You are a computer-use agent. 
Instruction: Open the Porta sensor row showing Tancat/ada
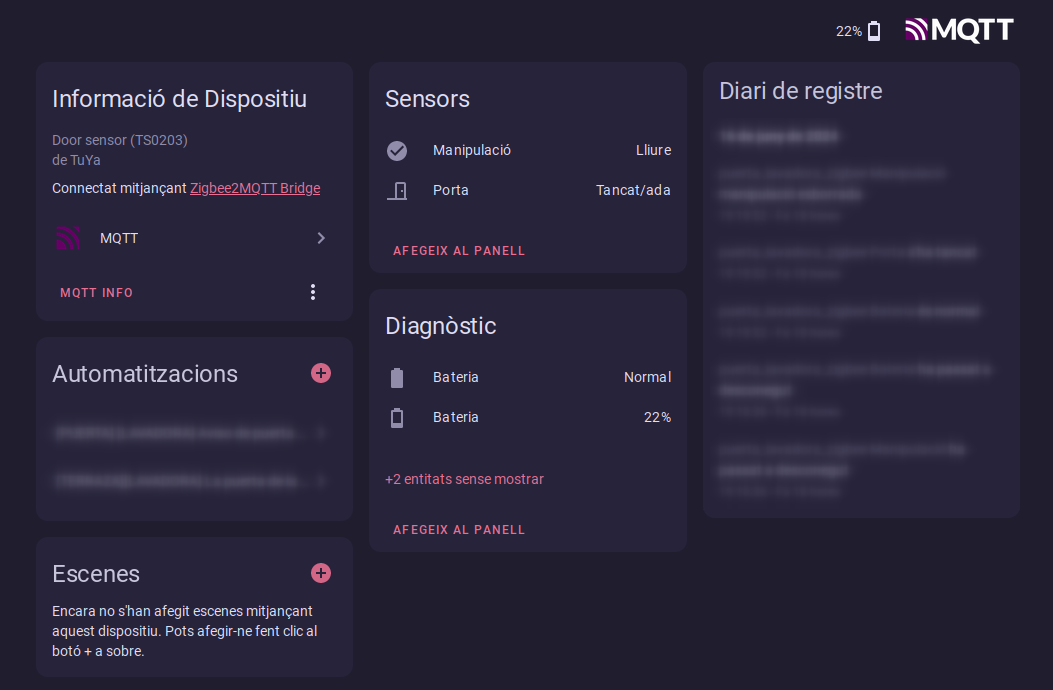coord(528,190)
